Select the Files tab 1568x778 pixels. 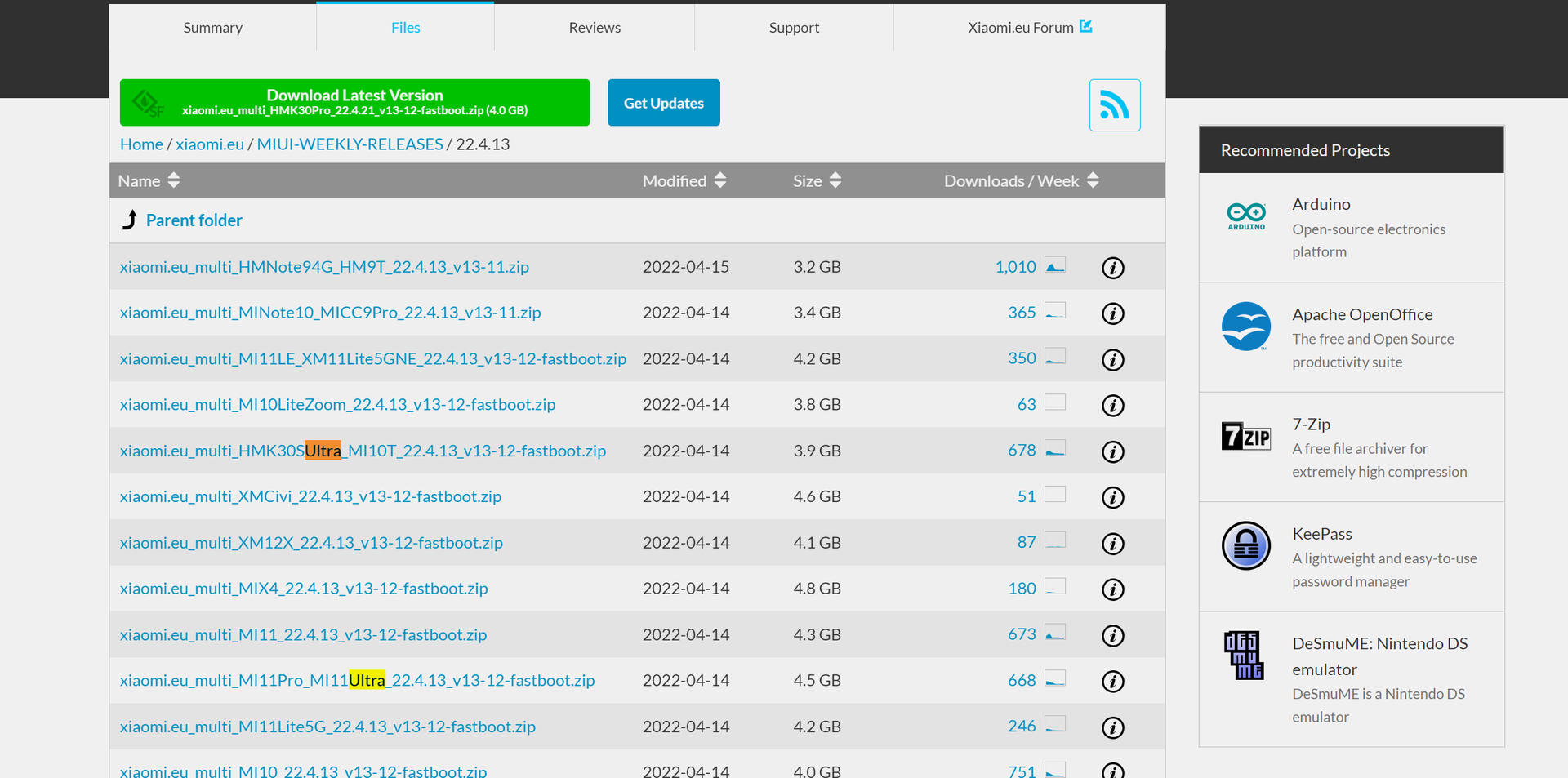(406, 28)
